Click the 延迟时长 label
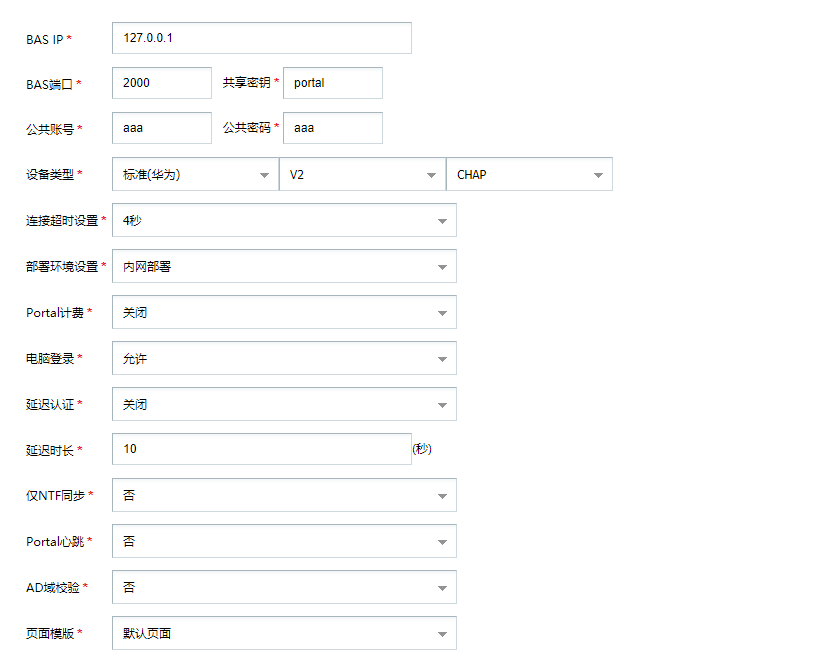 coord(50,450)
